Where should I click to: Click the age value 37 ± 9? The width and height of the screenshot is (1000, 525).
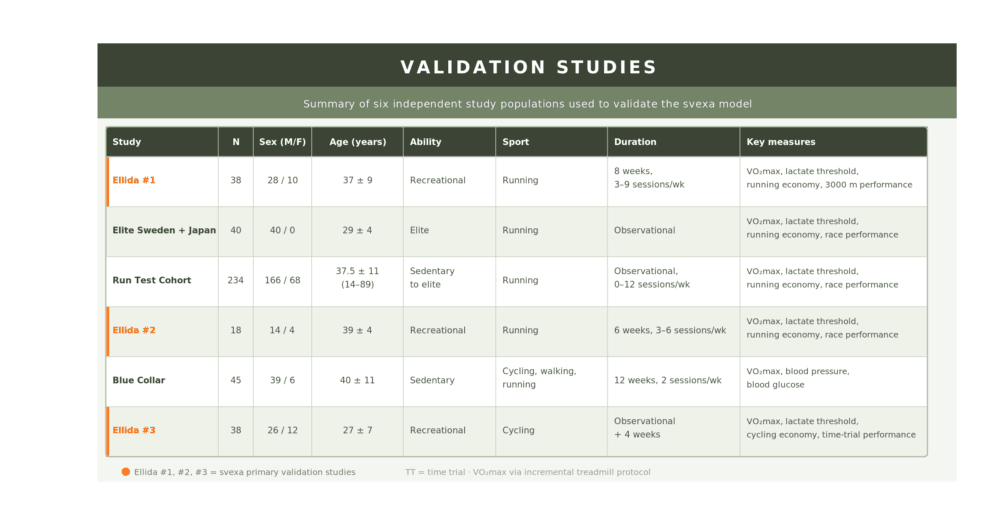point(358,180)
